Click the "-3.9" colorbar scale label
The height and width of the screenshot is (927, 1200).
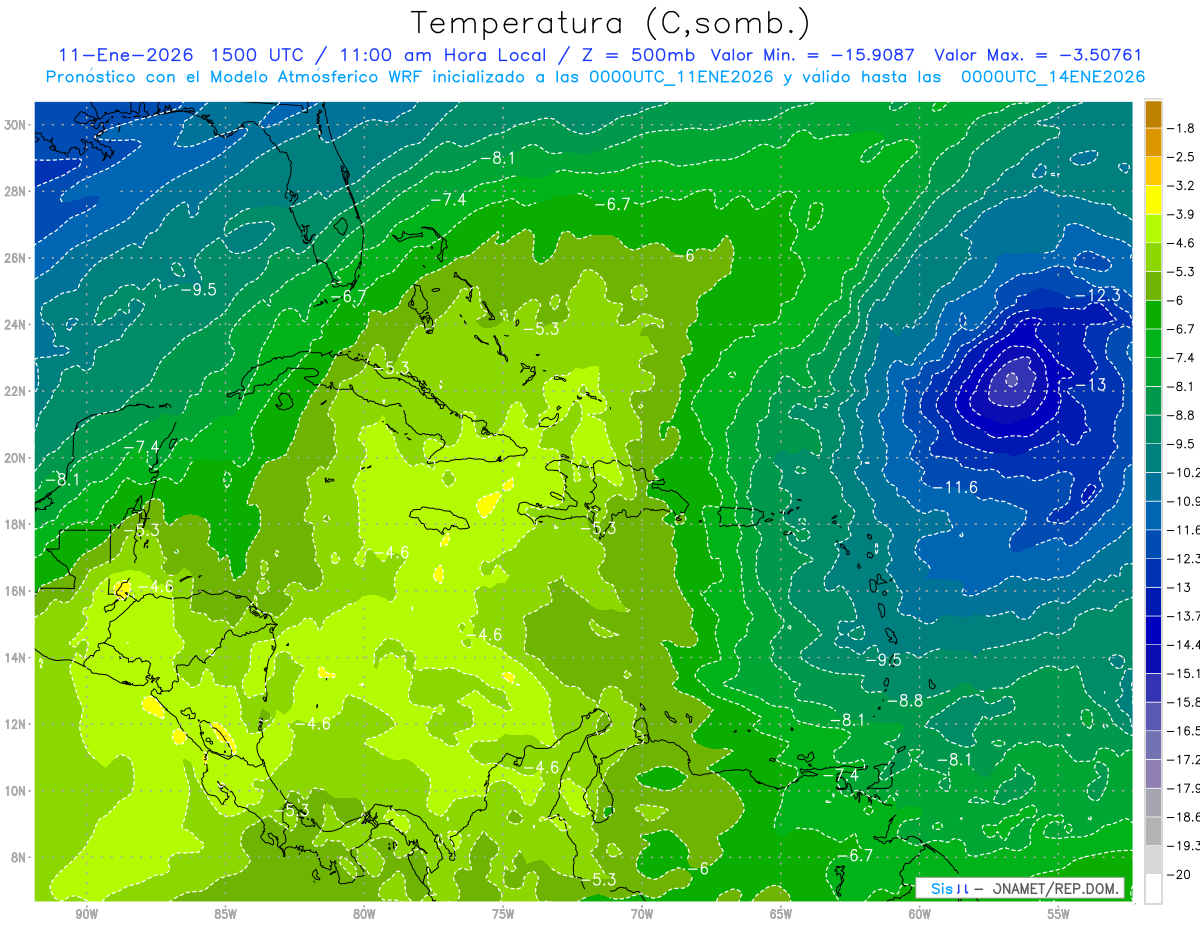(x=1180, y=214)
